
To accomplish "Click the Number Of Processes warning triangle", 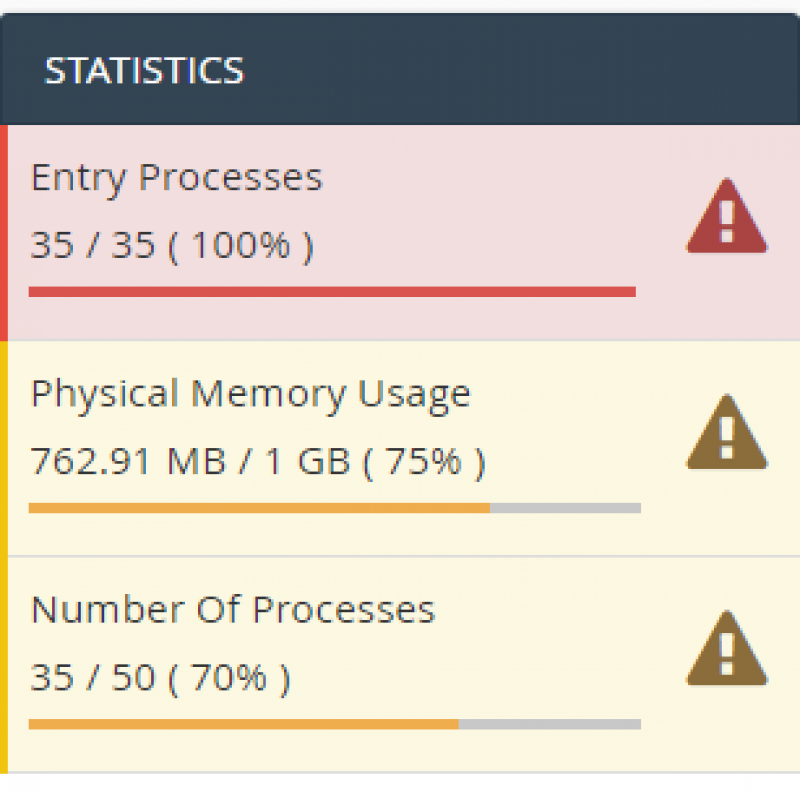I will pos(726,649).
